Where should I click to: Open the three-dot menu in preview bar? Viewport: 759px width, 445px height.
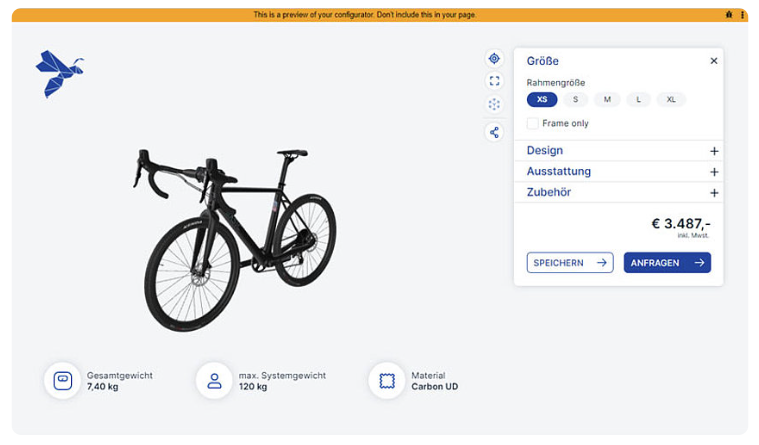point(742,15)
